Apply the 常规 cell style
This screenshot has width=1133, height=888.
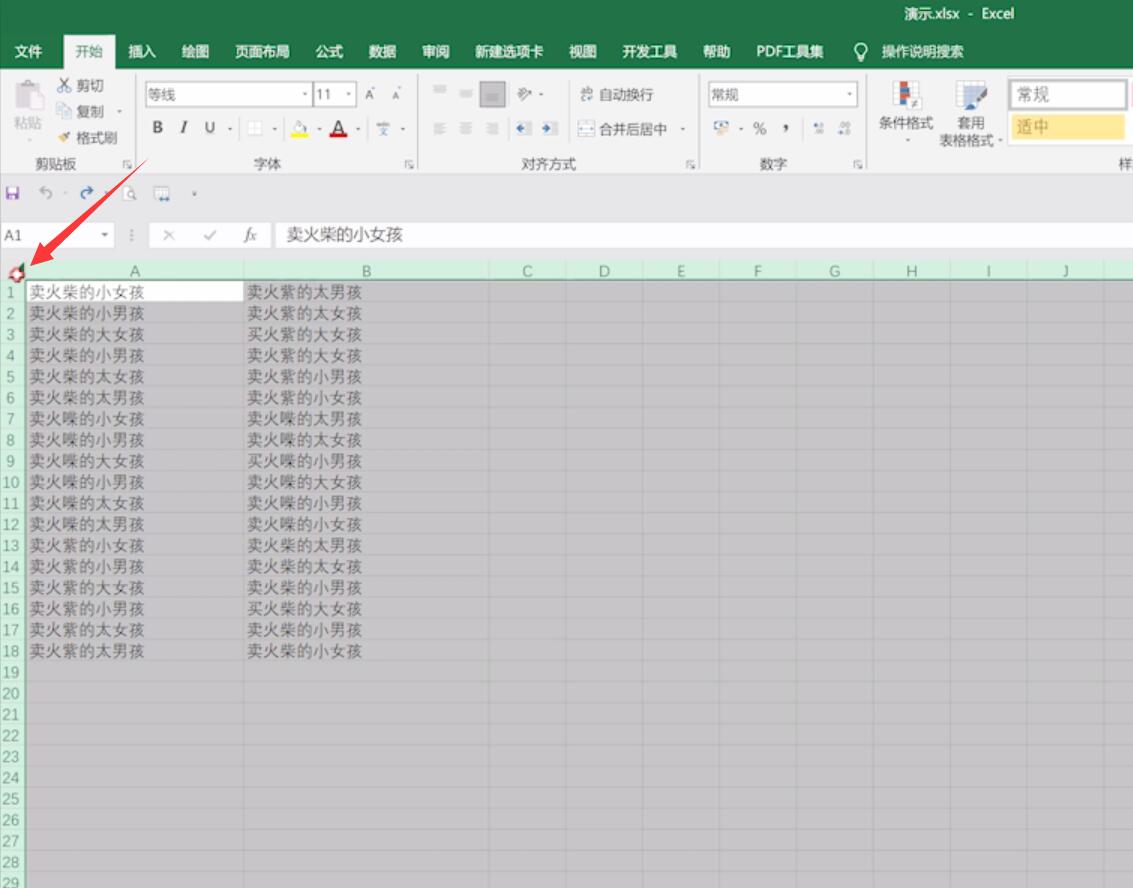[x=1067, y=95]
